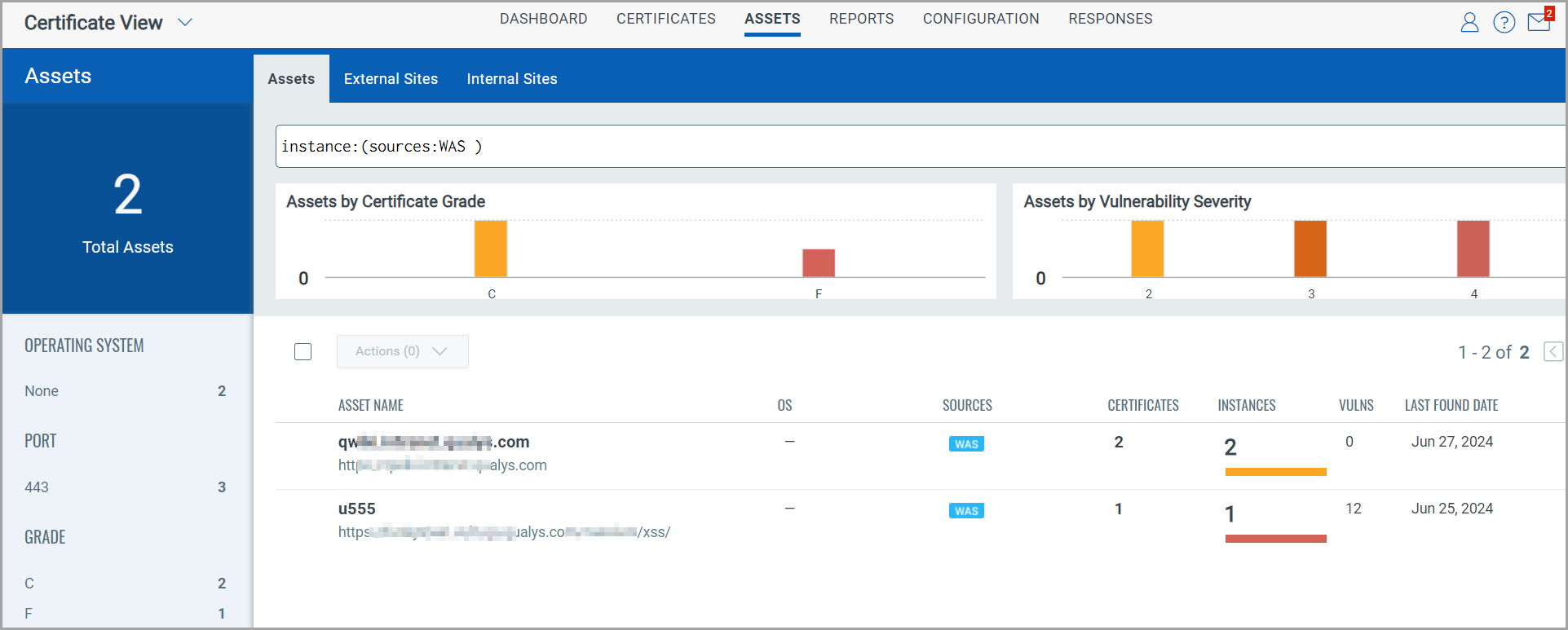Click the Jun 27, 2024 date
This screenshot has width=1568, height=630.
[x=1452, y=442]
